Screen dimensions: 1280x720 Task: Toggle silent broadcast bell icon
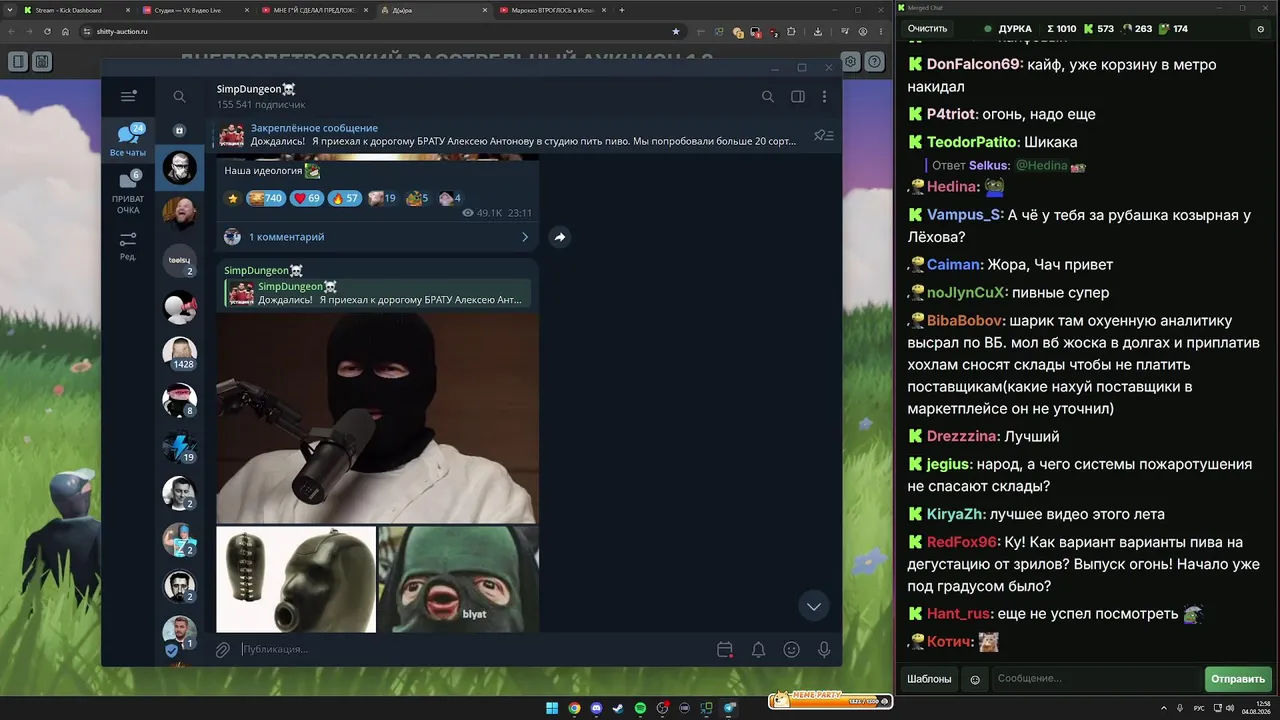pyautogui.click(x=759, y=650)
